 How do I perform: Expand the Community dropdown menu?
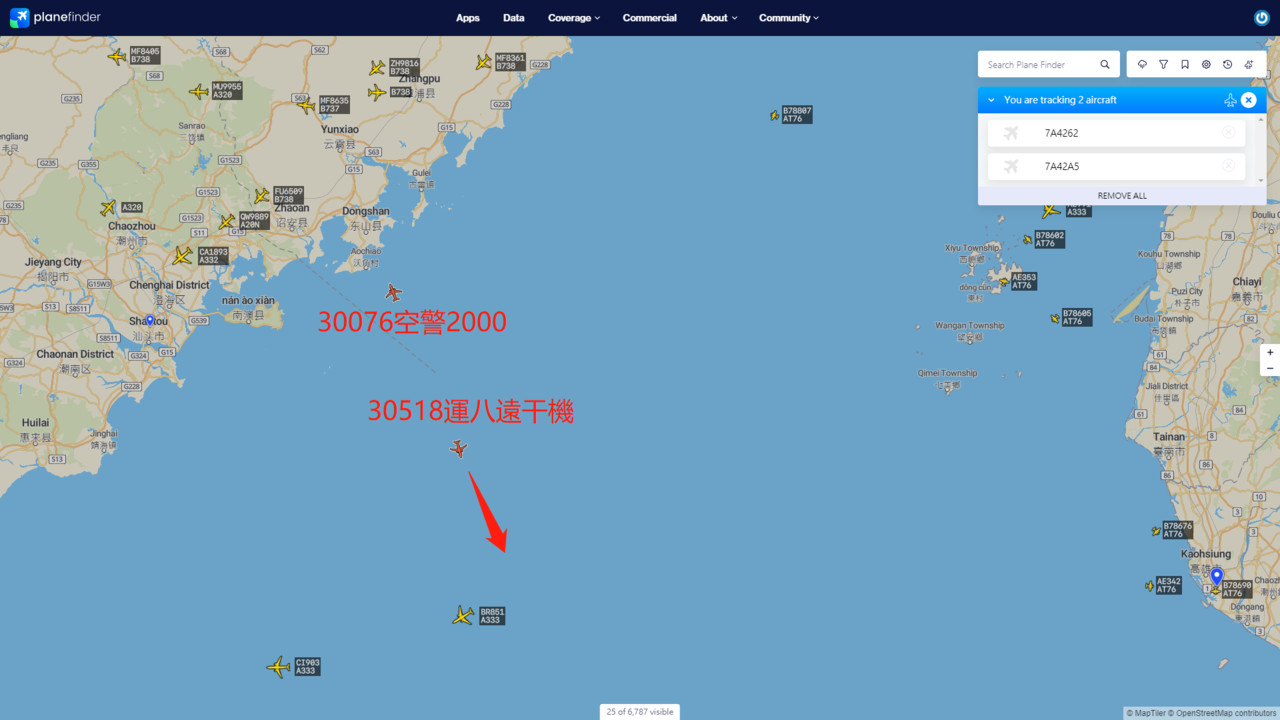click(789, 18)
